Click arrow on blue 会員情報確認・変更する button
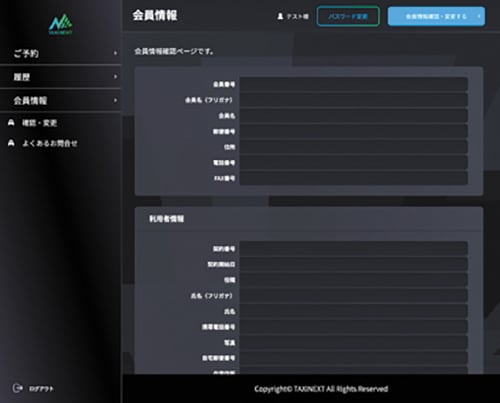The width and height of the screenshot is (500, 403). point(479,16)
